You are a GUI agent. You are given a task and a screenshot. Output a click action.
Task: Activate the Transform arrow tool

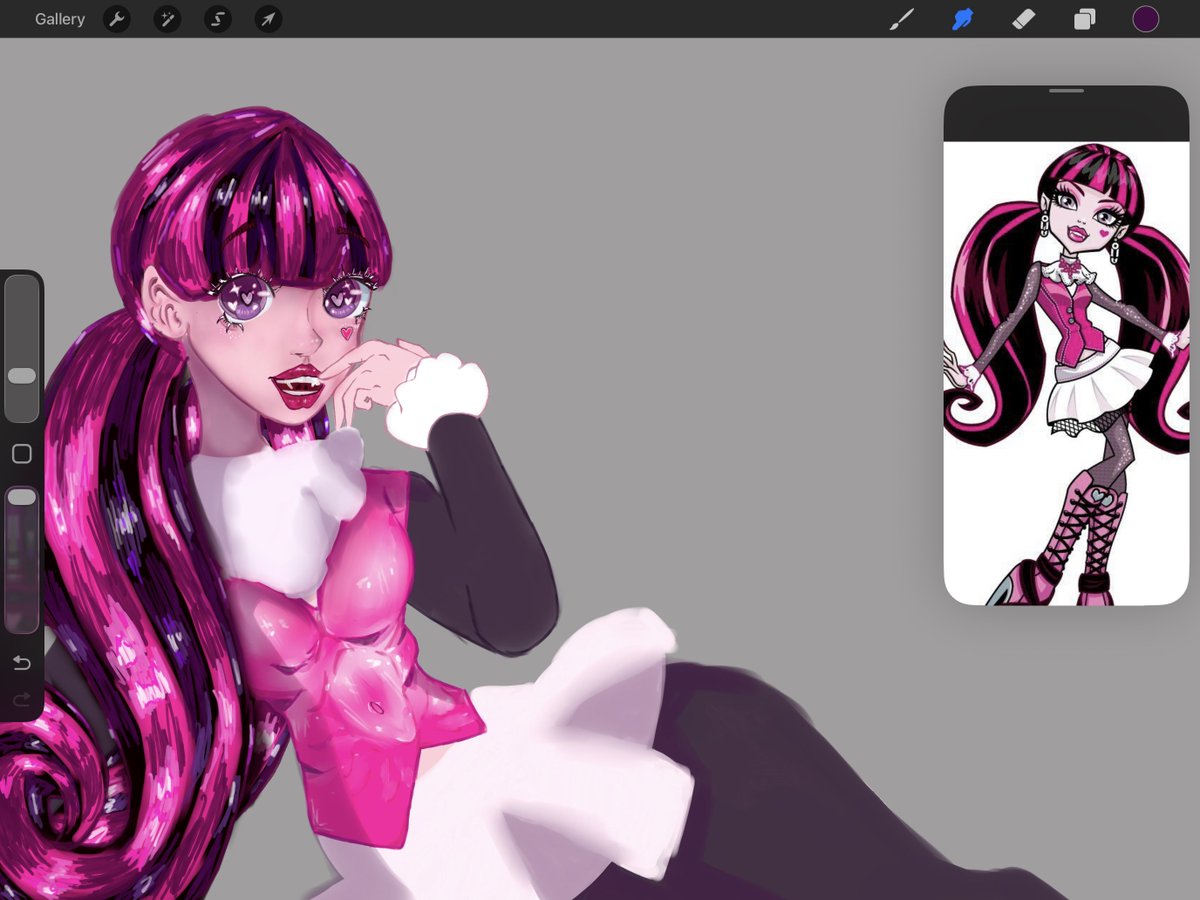click(268, 19)
